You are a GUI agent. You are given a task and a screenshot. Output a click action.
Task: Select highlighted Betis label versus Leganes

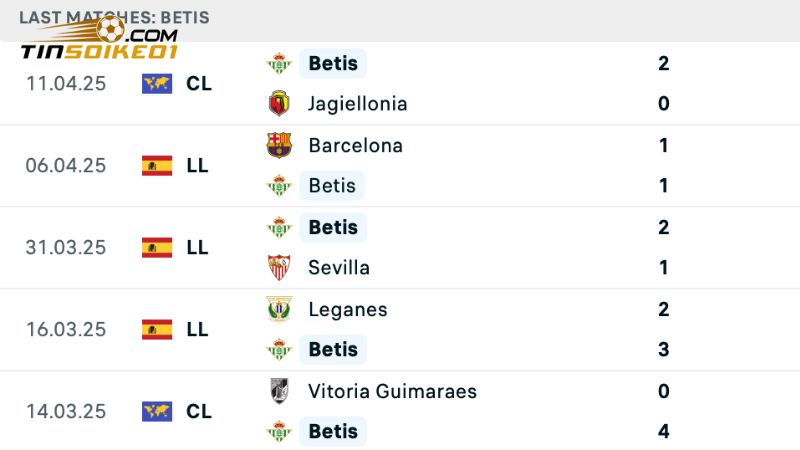point(333,349)
